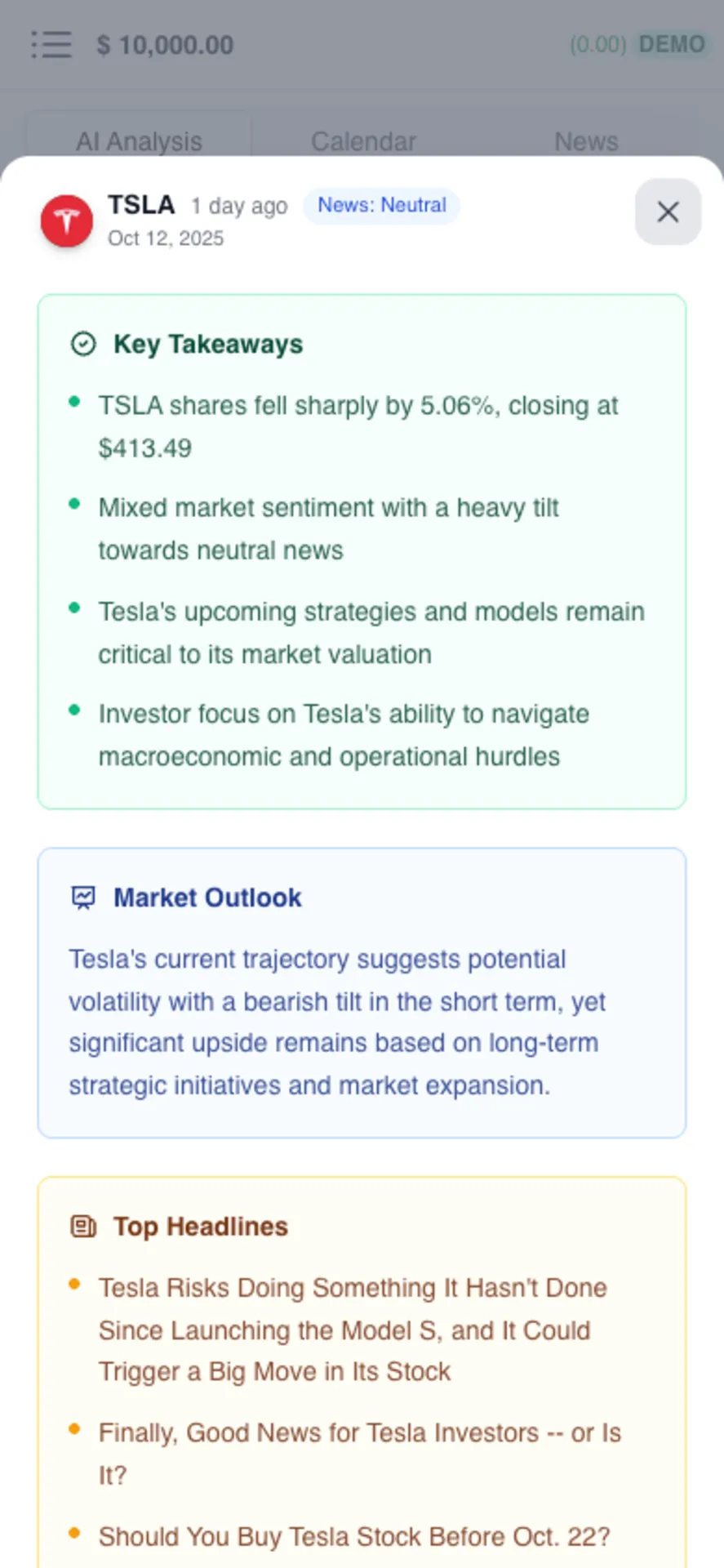Open the hamburger list menu icon
The image size is (724, 1568).
click(51, 44)
